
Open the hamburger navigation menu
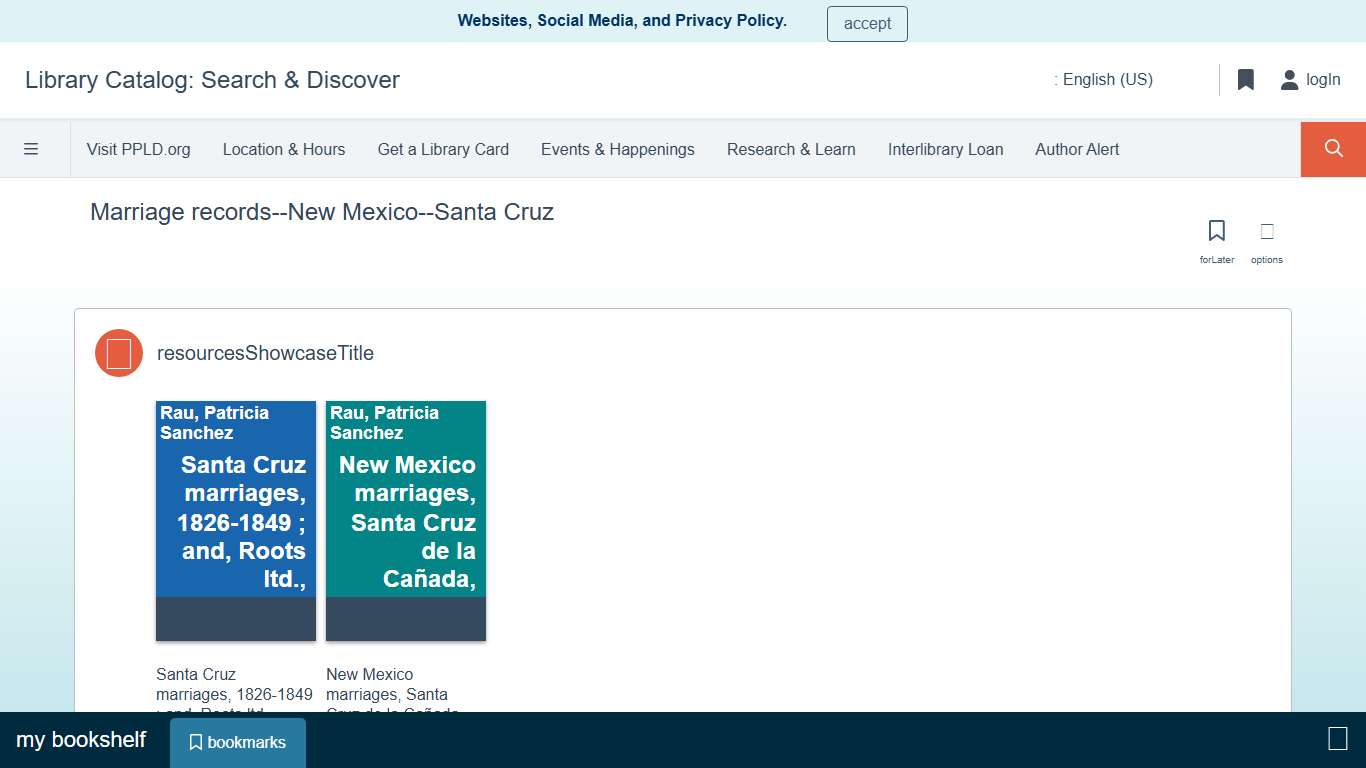point(32,148)
